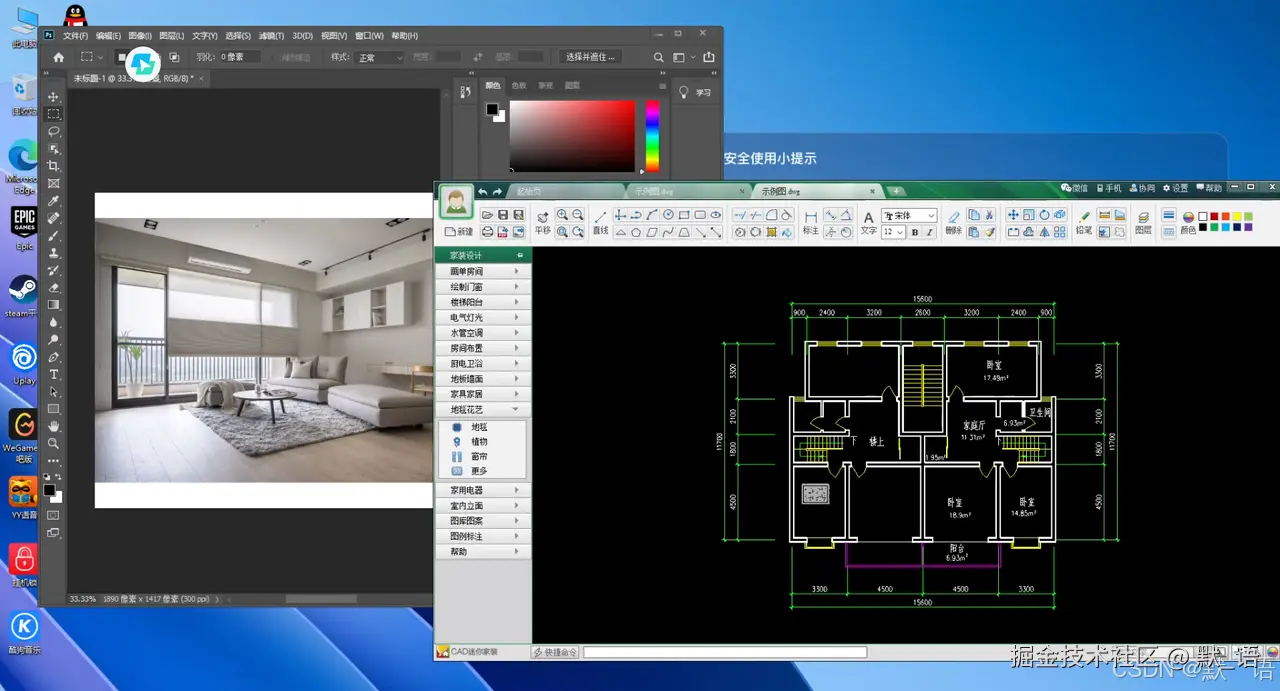Switch to the 色板 tab in Photoshop
Viewport: 1280px width, 691px height.
519,86
